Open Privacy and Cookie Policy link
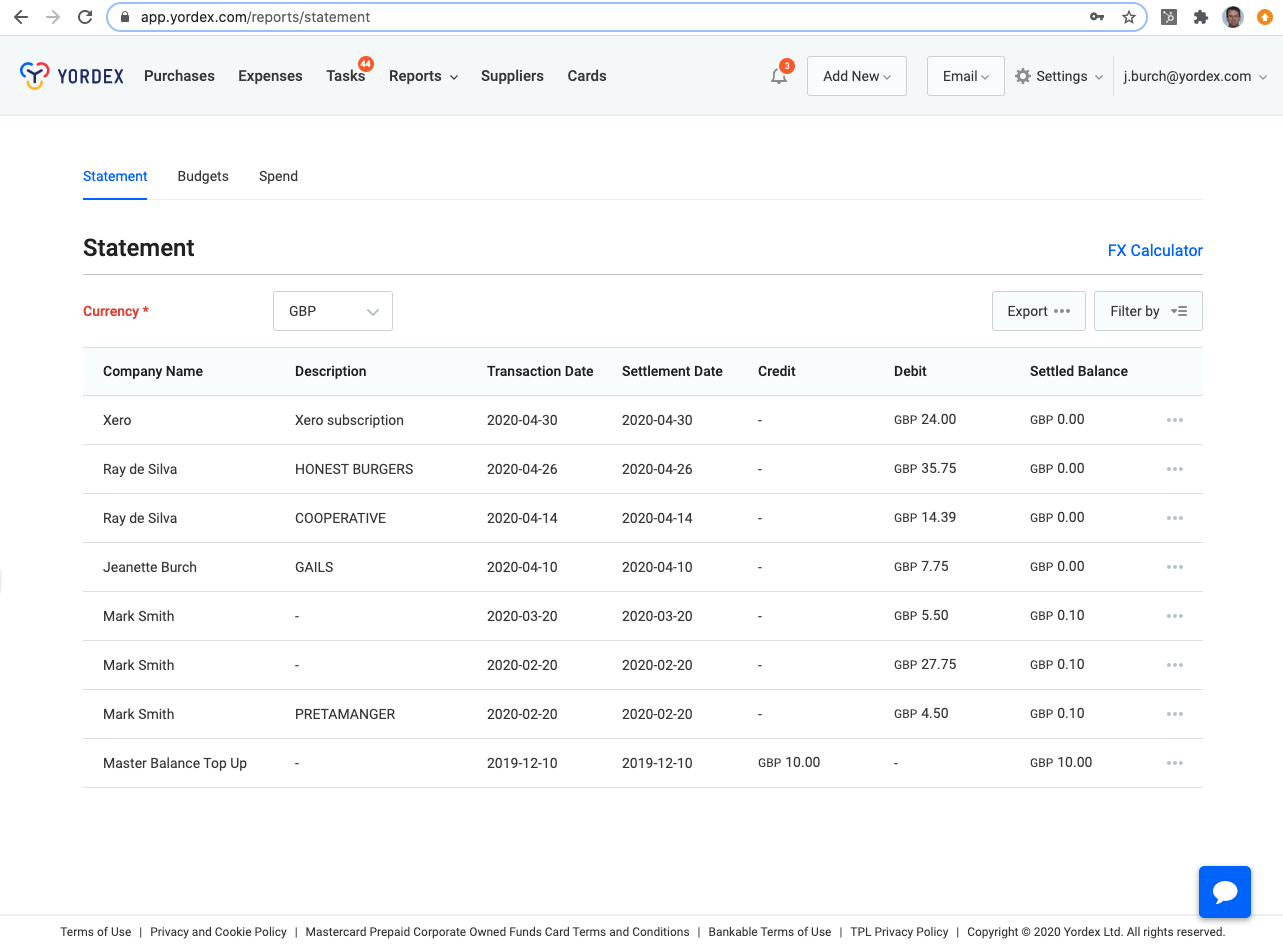The image size is (1283, 945). pos(218,932)
